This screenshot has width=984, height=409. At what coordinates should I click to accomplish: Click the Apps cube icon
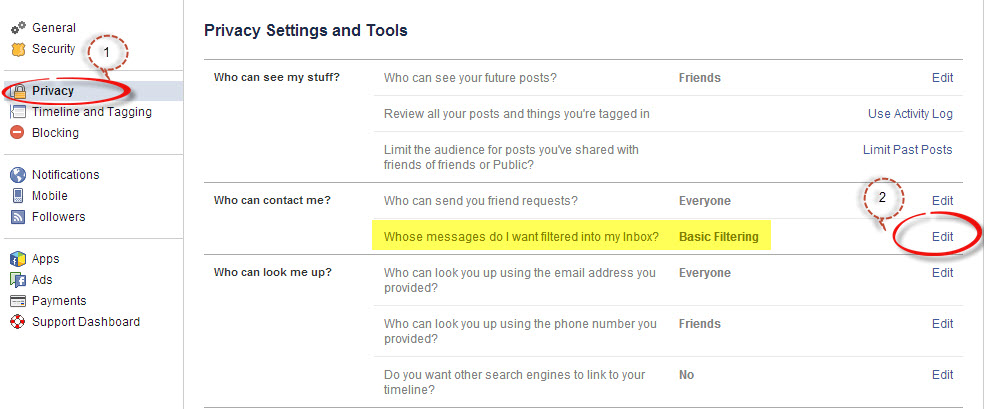coord(17,259)
